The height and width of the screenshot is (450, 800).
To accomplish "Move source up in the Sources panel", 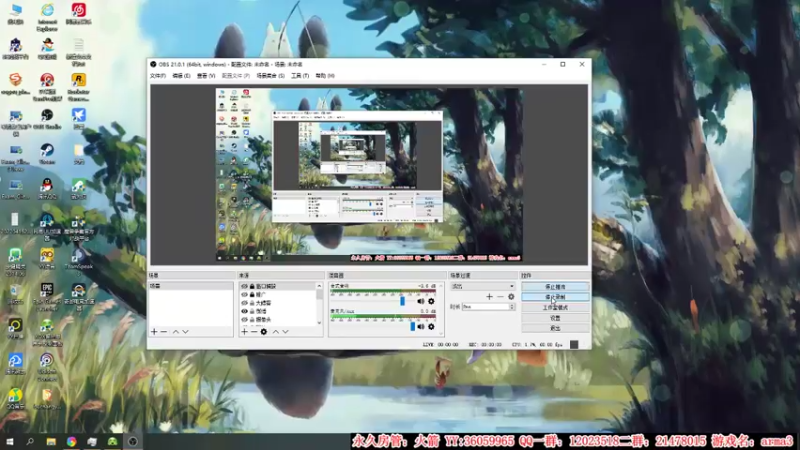I will coord(276,332).
